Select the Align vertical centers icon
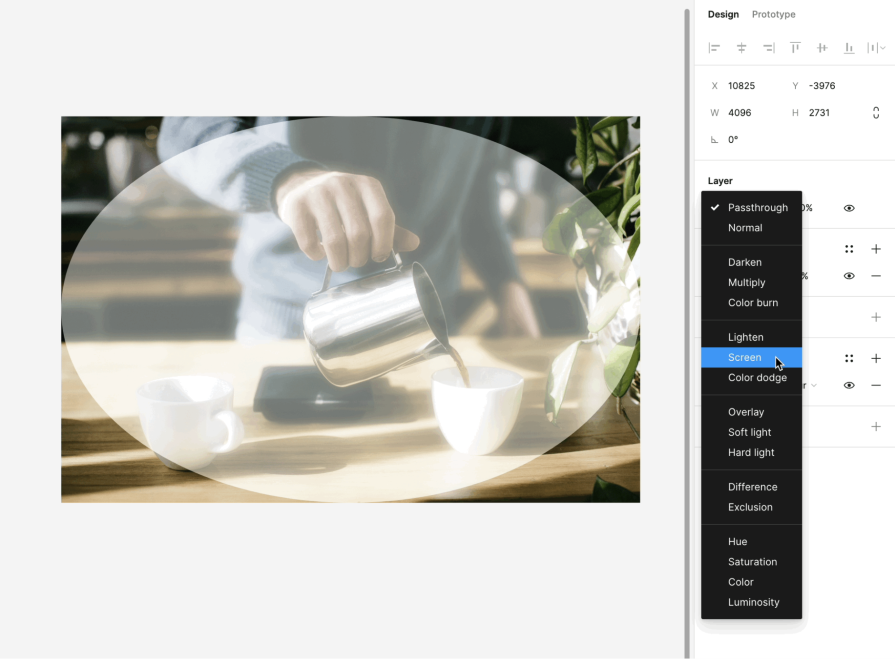The image size is (895, 659). [x=822, y=47]
